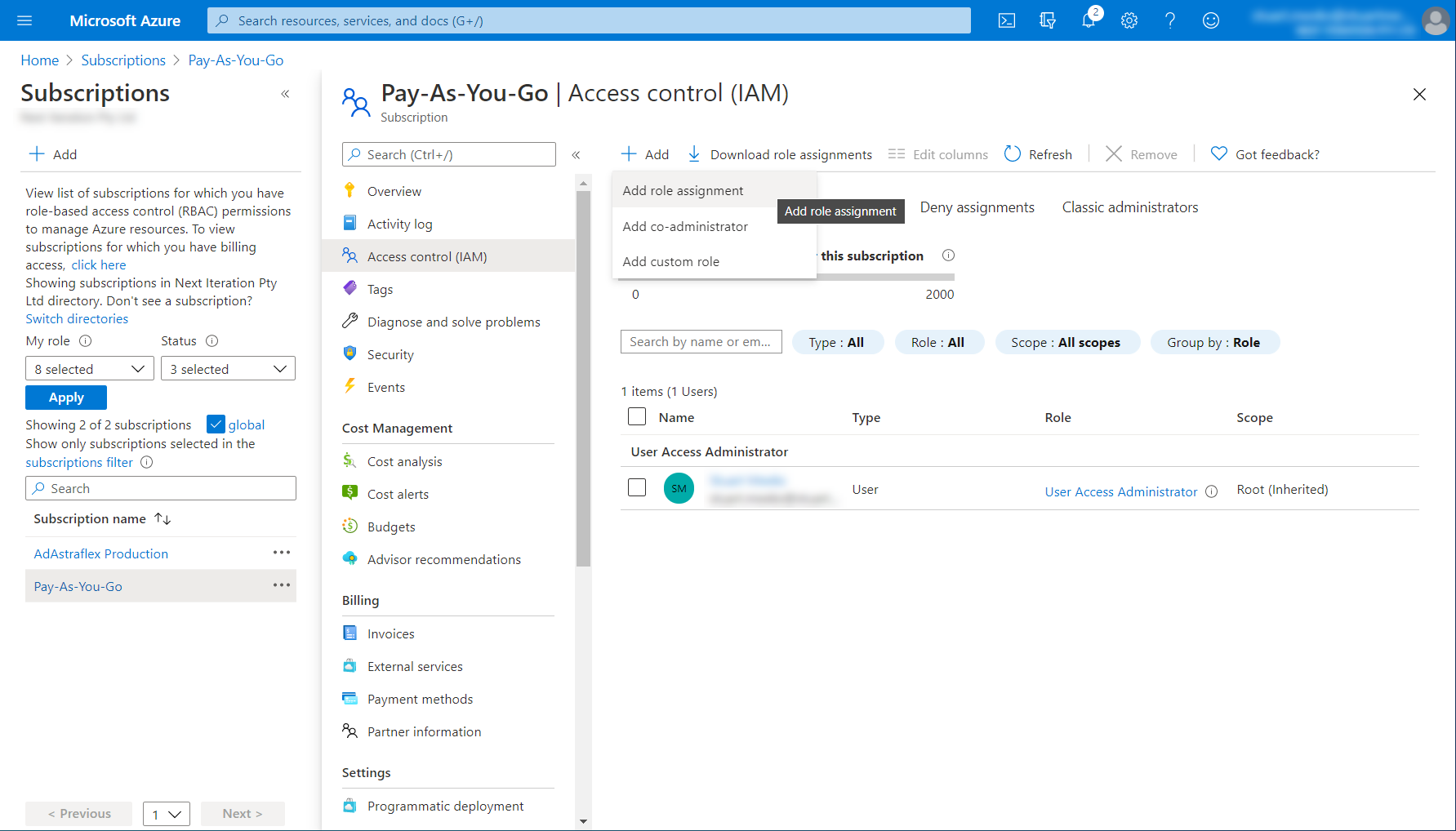The height and width of the screenshot is (831, 1456).
Task: Open the page number dropdown
Action: click(x=167, y=814)
